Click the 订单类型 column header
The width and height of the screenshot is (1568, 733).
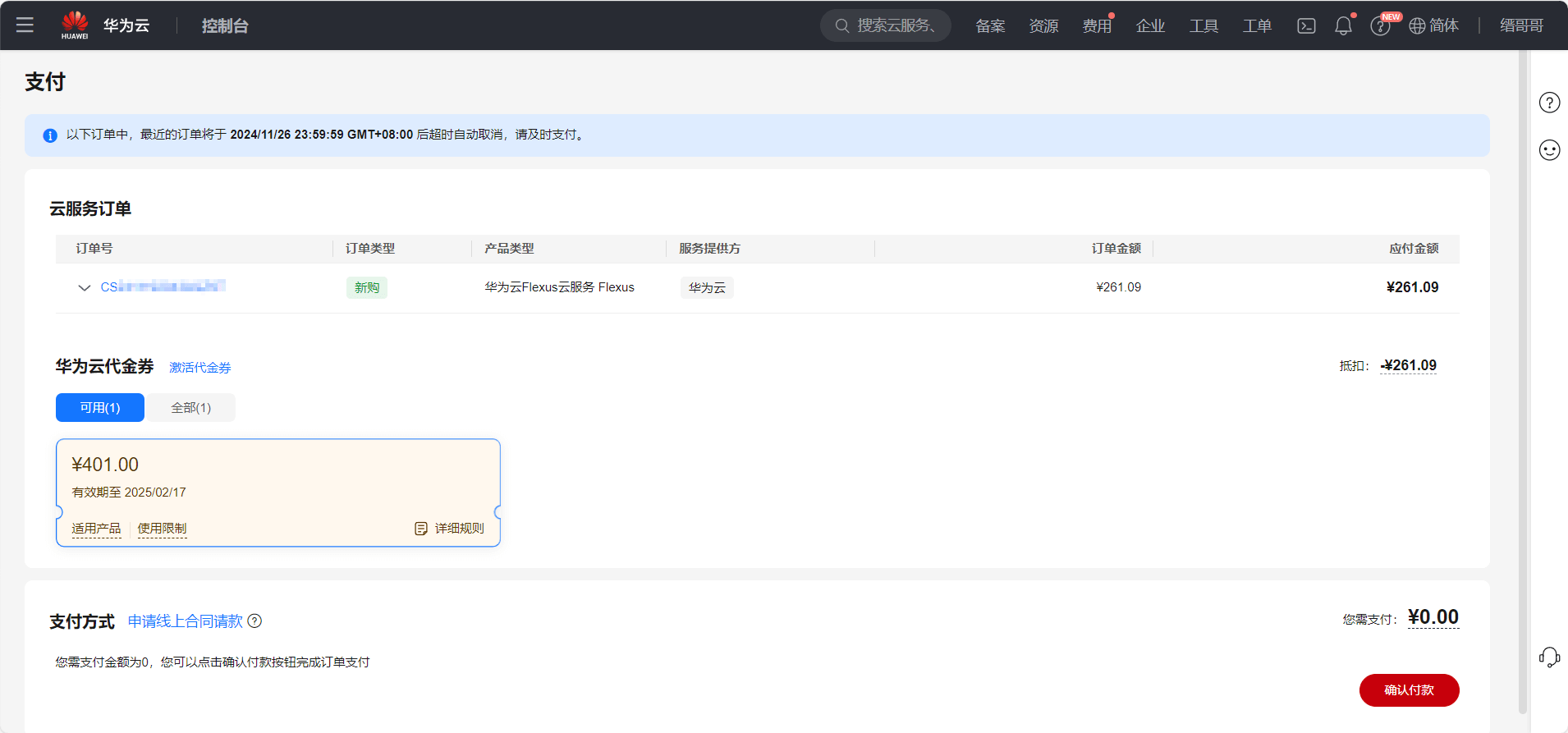[370, 249]
